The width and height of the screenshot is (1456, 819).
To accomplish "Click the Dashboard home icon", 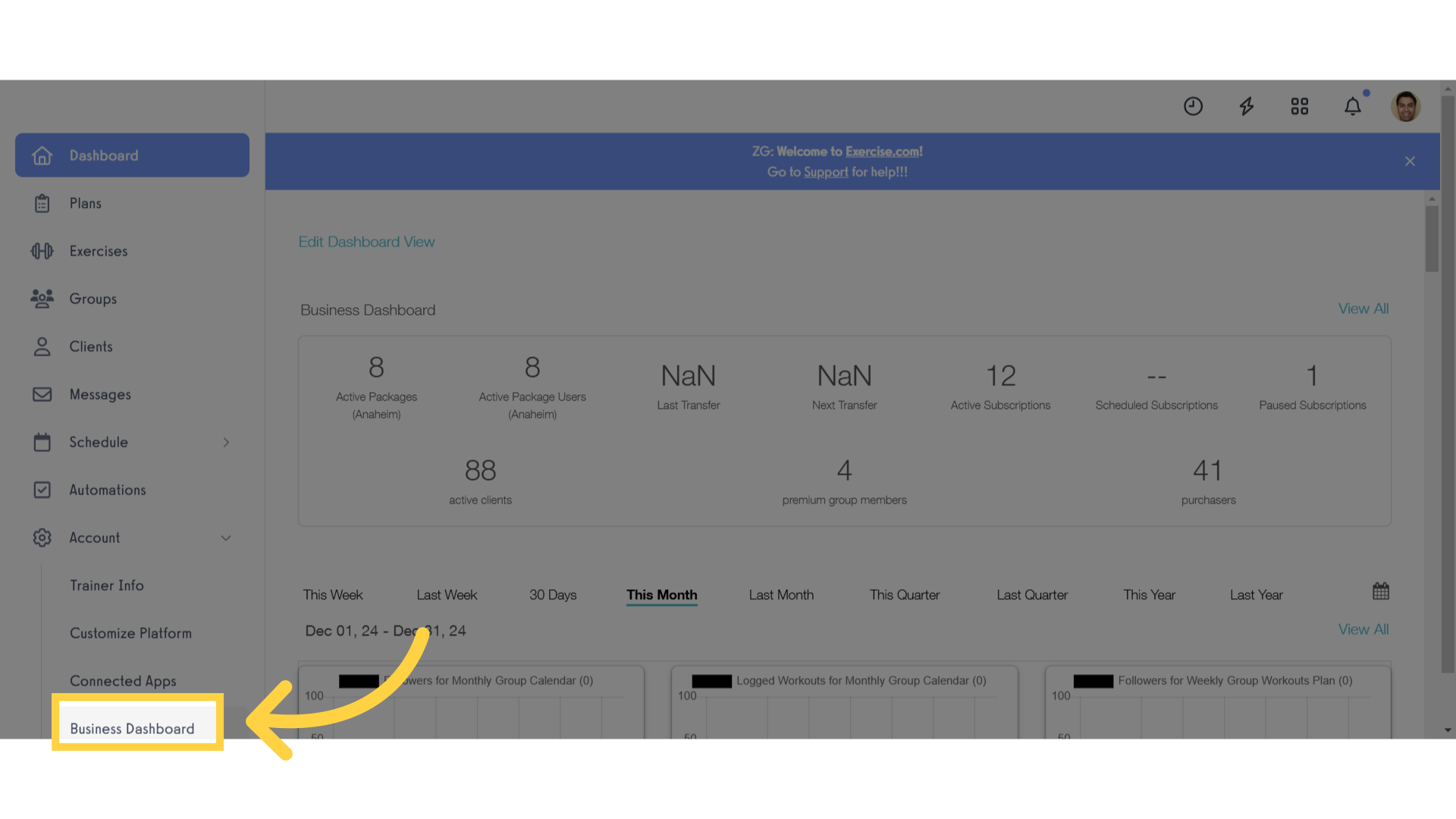I will (42, 155).
